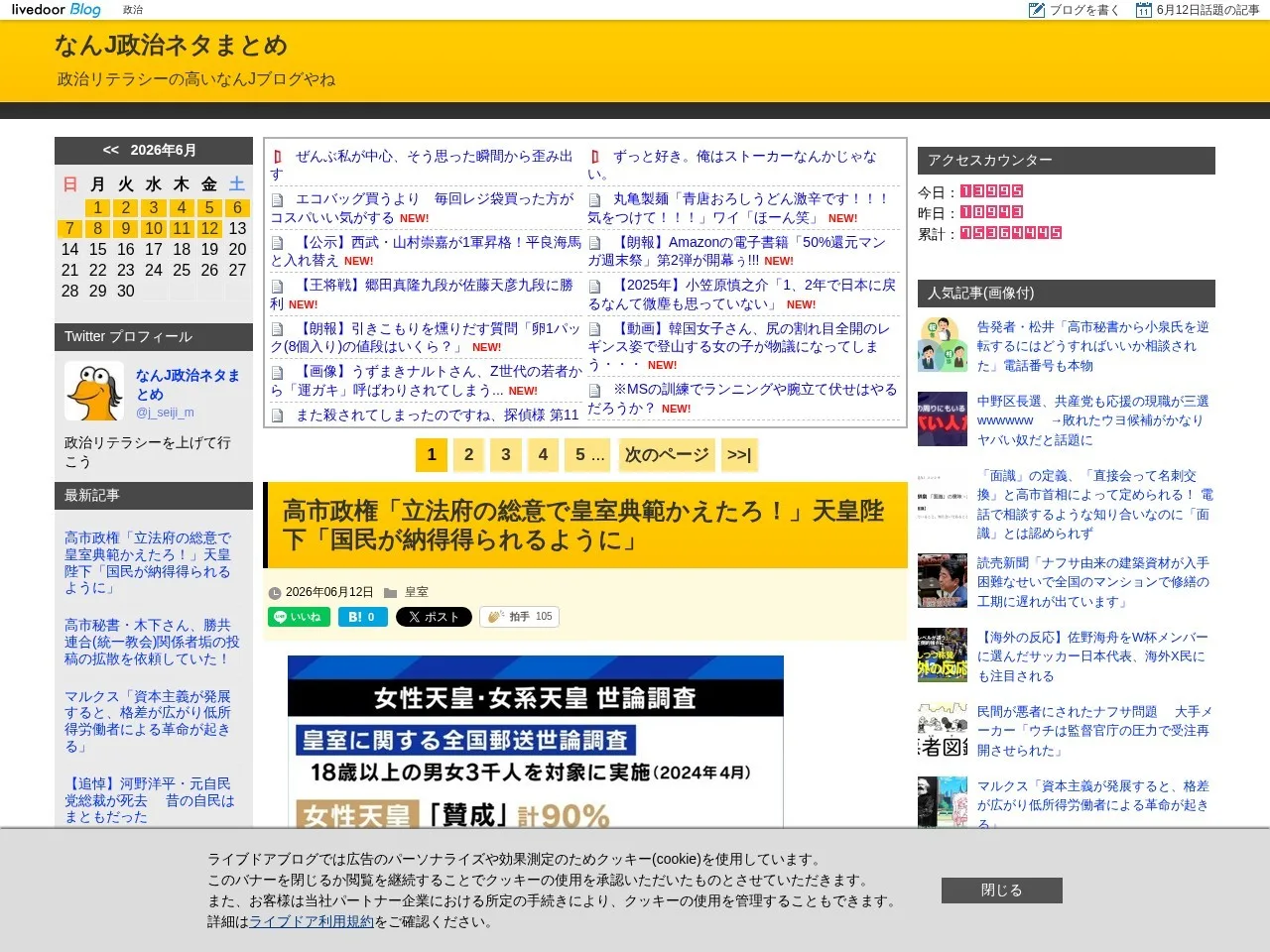Go to page 2 of articles
Viewport: 1270px width, 952px height.
tap(468, 455)
